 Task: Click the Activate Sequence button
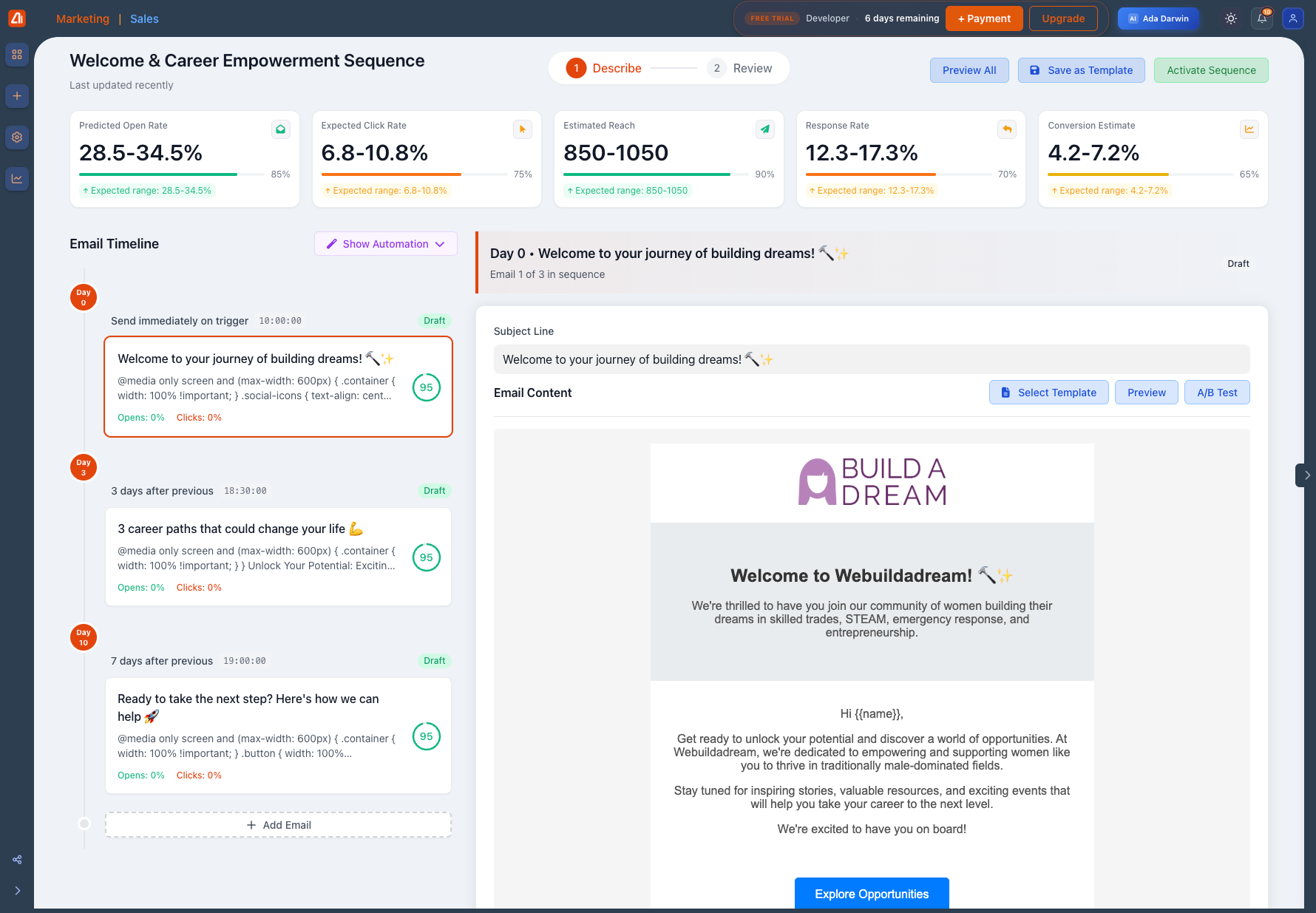pyautogui.click(x=1210, y=70)
